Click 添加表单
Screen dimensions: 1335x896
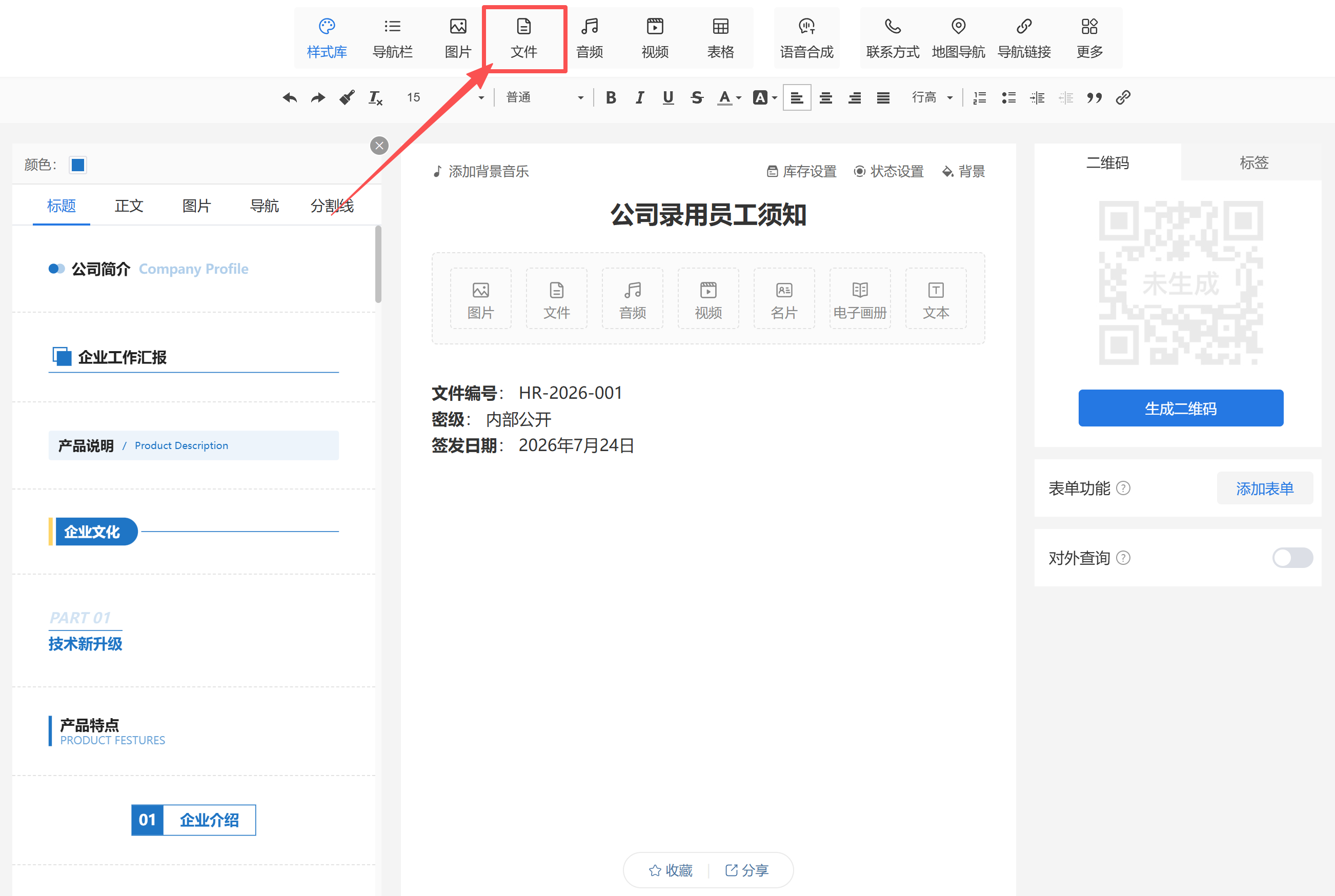click(1265, 489)
